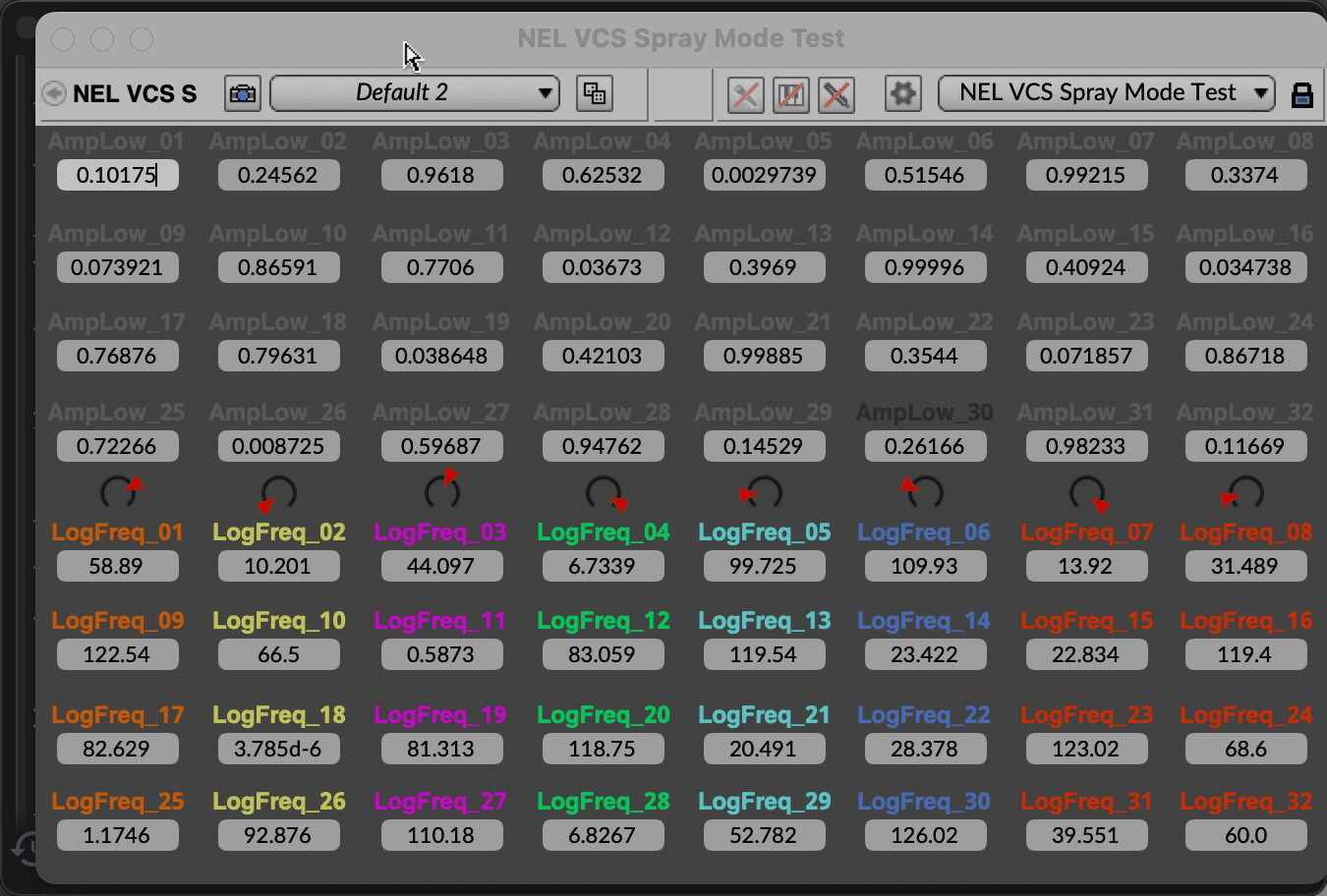Click the AmpLow_14 value field 0.99996
This screenshot has height=896, width=1327.
[x=924, y=267]
